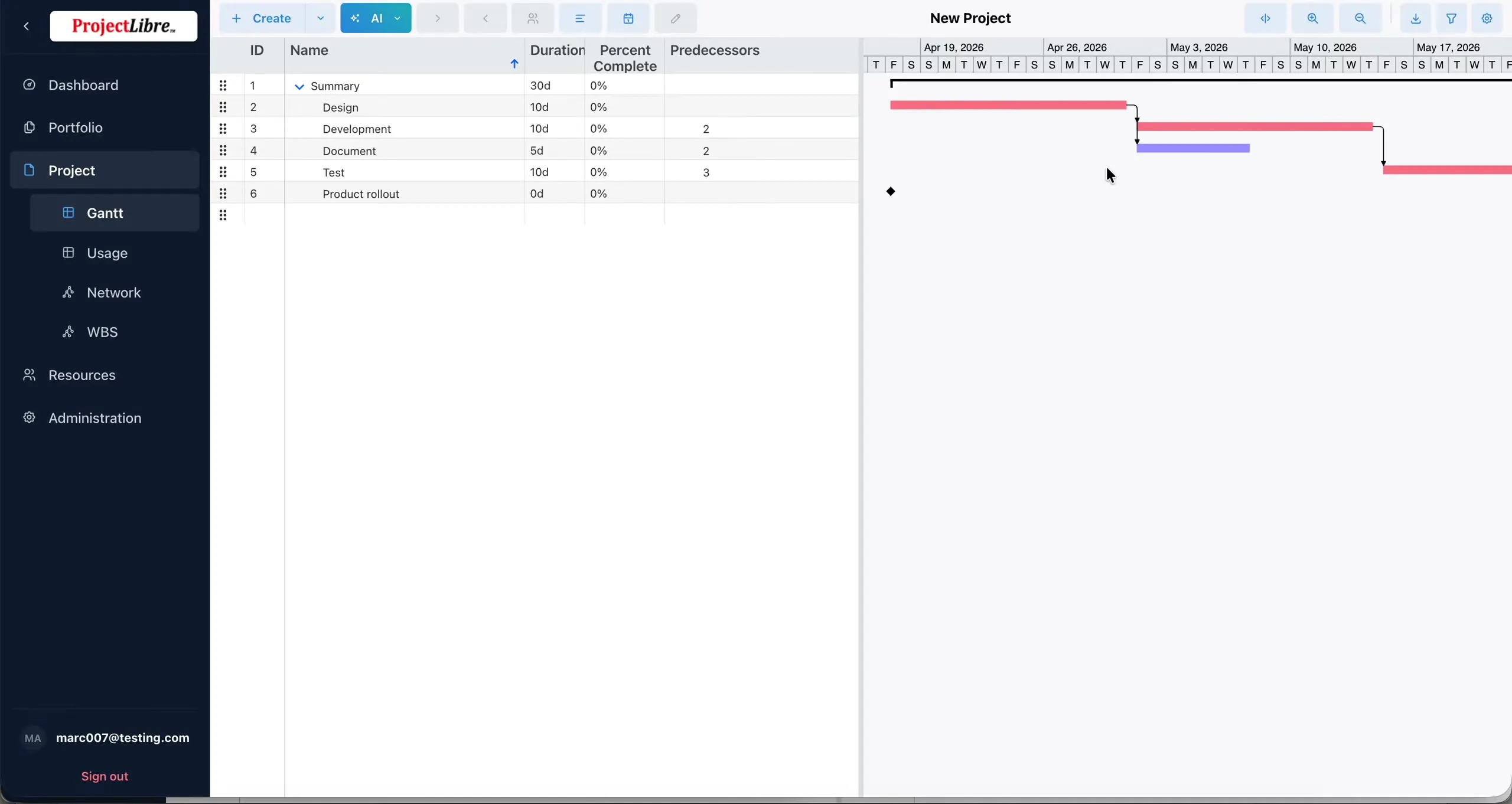
Task: Click the Product rollout milestone diamond
Action: pos(891,191)
